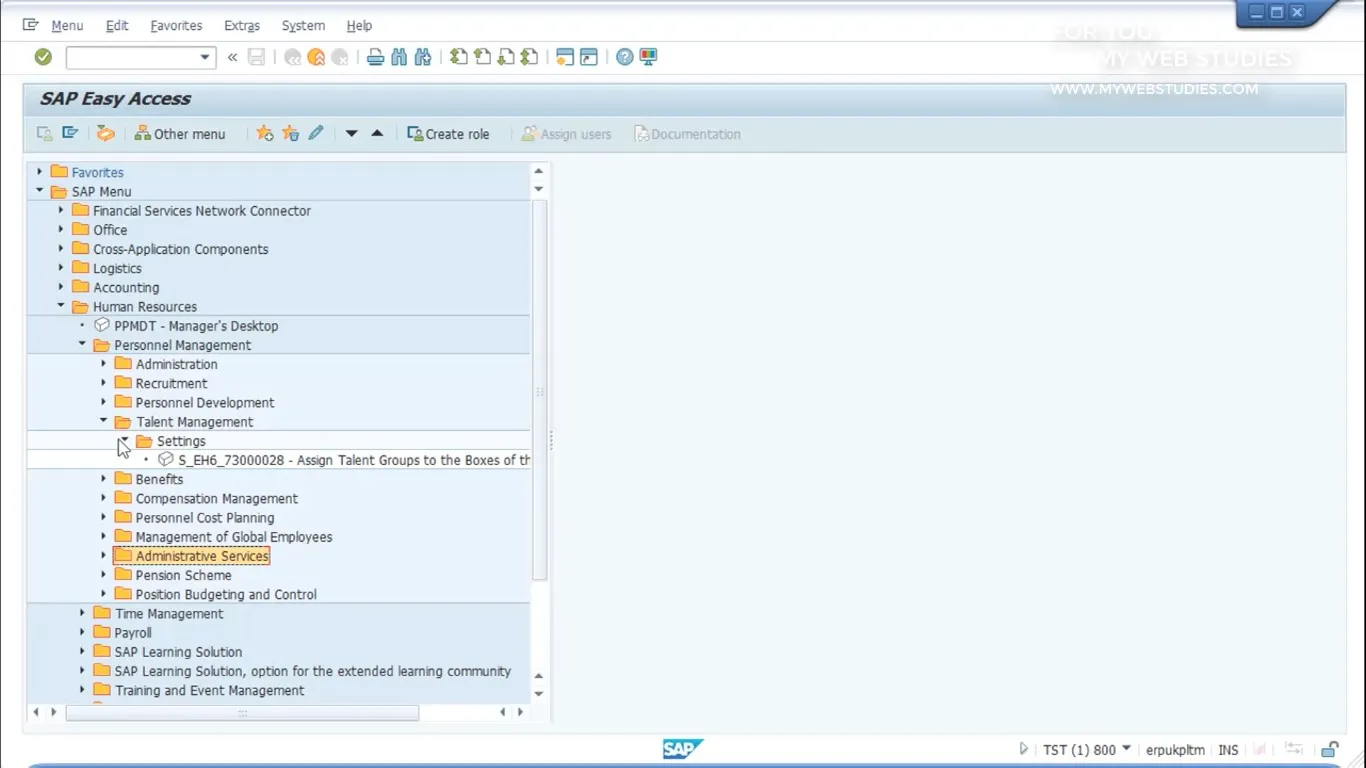
Task: Click the orange Exit (log off) icon
Action: pos(316,57)
